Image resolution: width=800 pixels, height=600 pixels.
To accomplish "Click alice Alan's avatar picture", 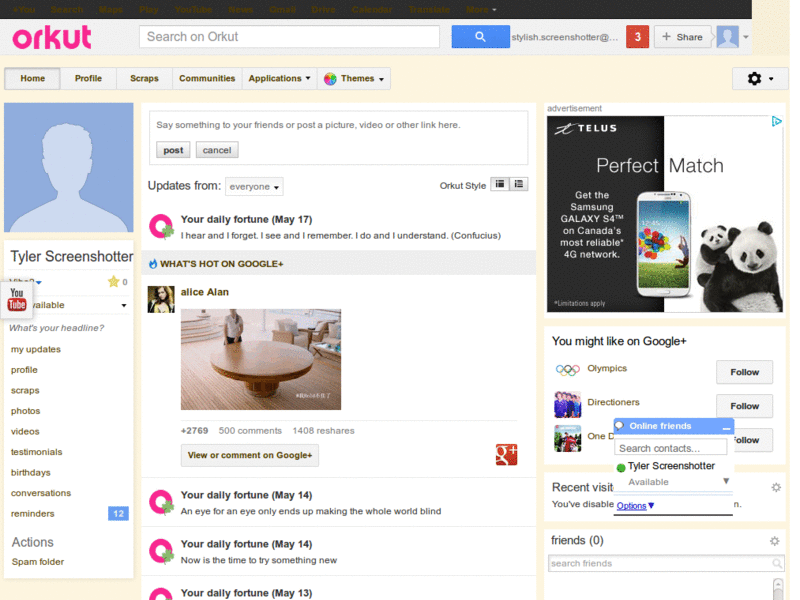I will tap(161, 299).
